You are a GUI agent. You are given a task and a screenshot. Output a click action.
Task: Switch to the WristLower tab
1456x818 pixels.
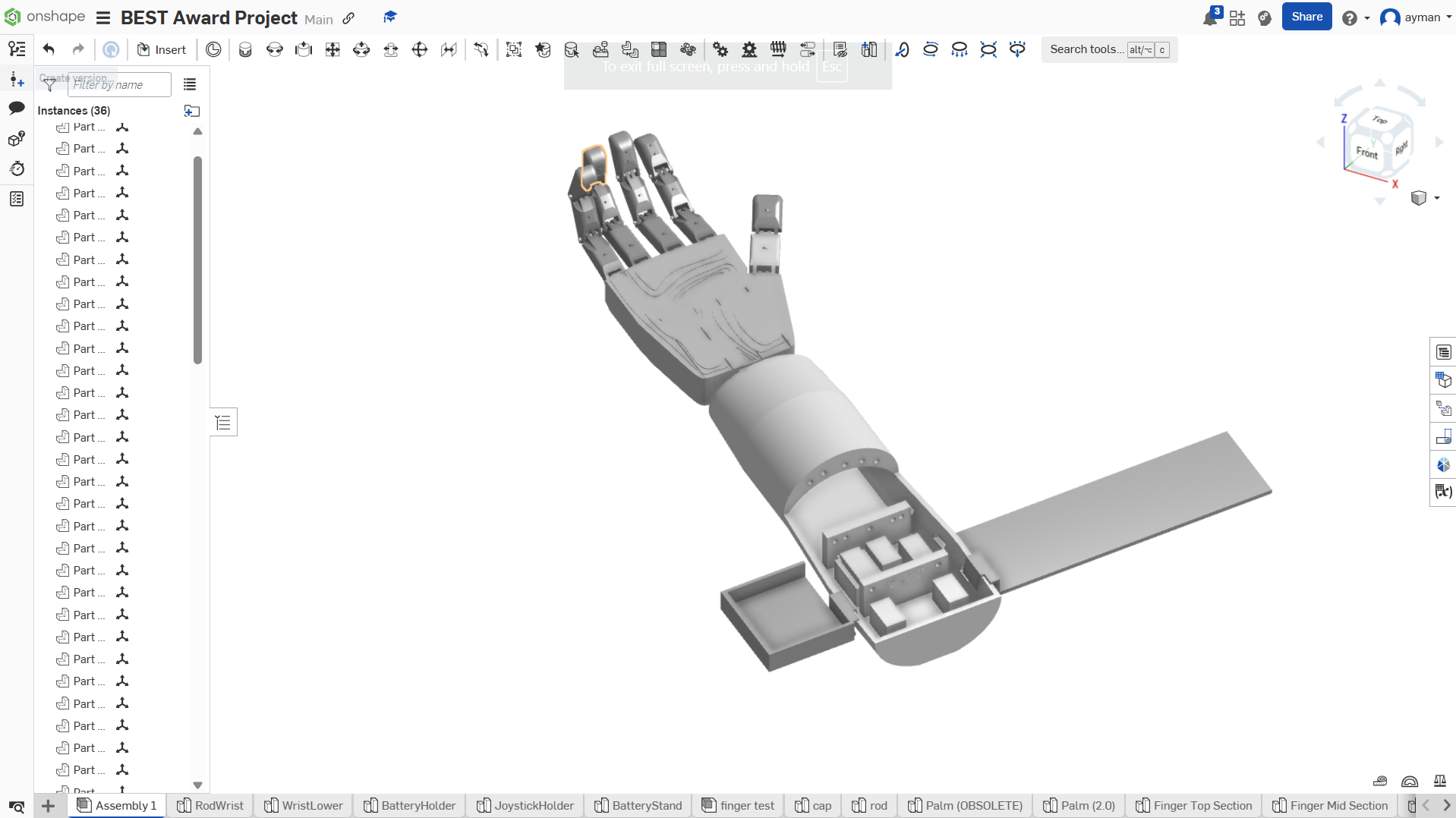(x=304, y=805)
